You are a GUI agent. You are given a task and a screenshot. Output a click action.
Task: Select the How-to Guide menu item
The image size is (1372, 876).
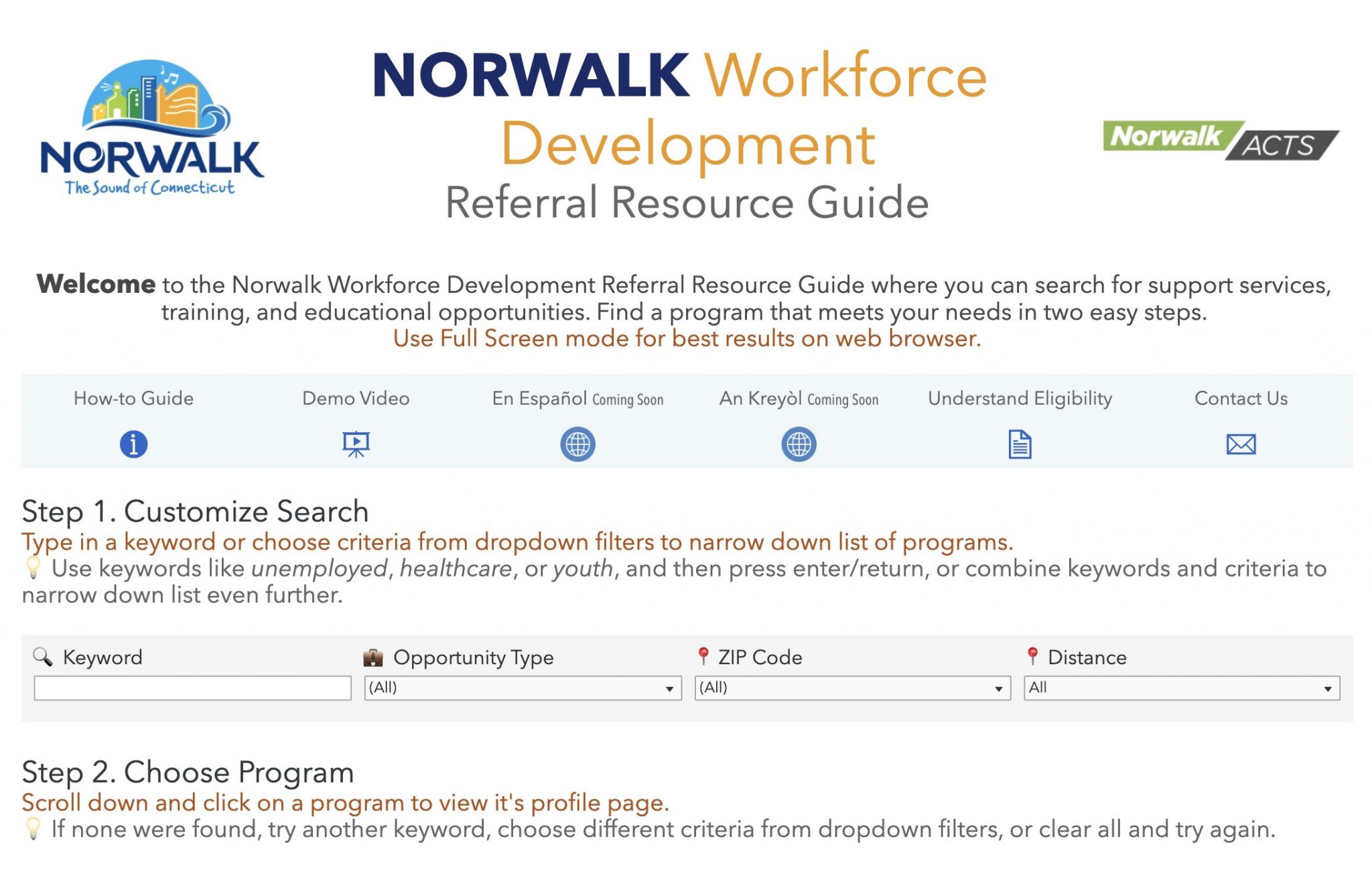point(133,398)
